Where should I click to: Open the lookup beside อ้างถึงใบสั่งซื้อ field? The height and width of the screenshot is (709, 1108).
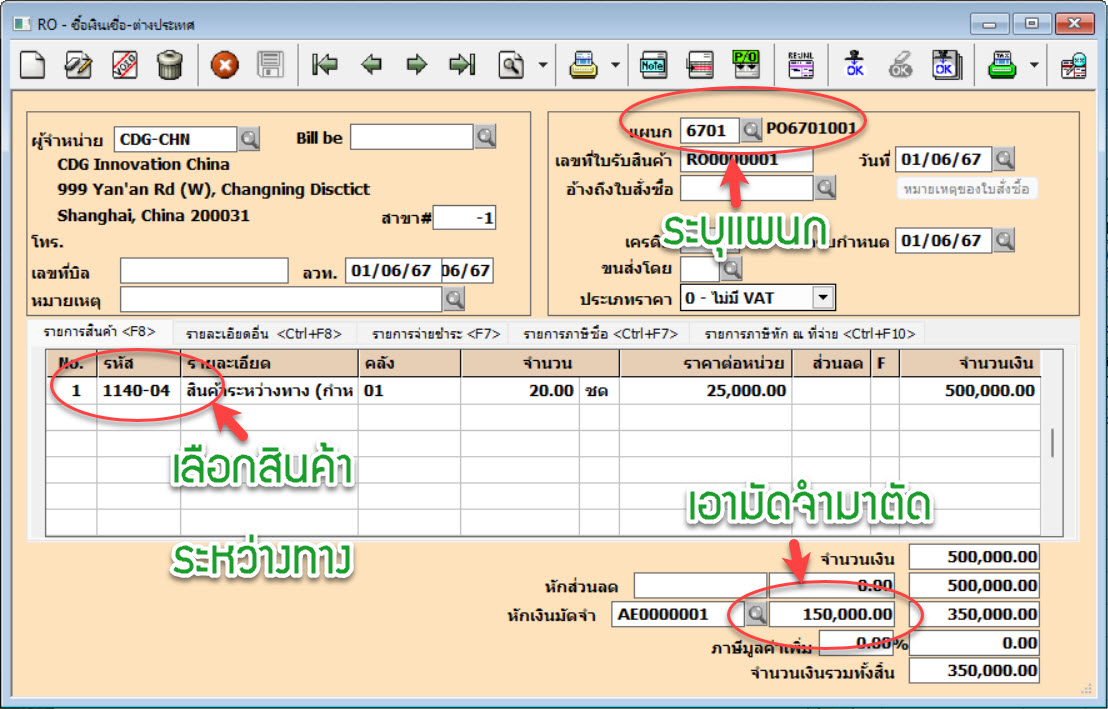click(825, 188)
